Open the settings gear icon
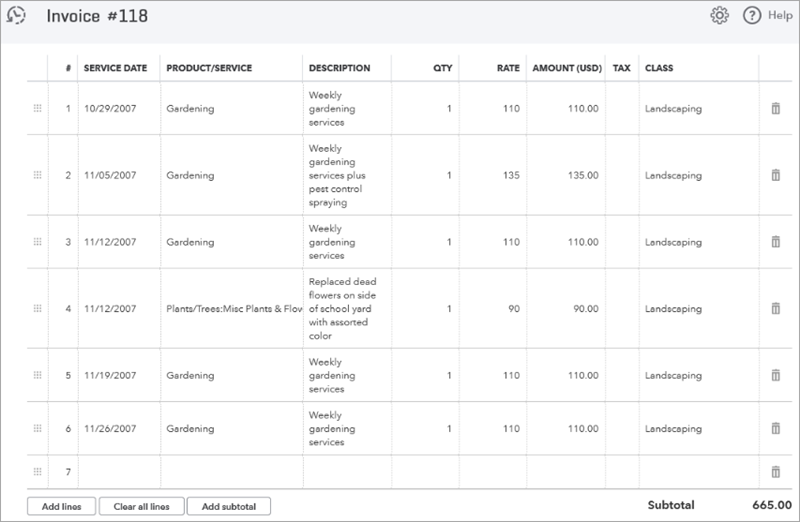 [x=719, y=15]
